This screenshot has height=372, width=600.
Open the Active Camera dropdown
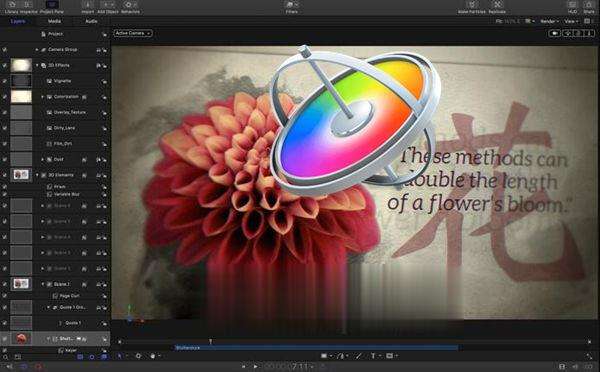point(132,33)
